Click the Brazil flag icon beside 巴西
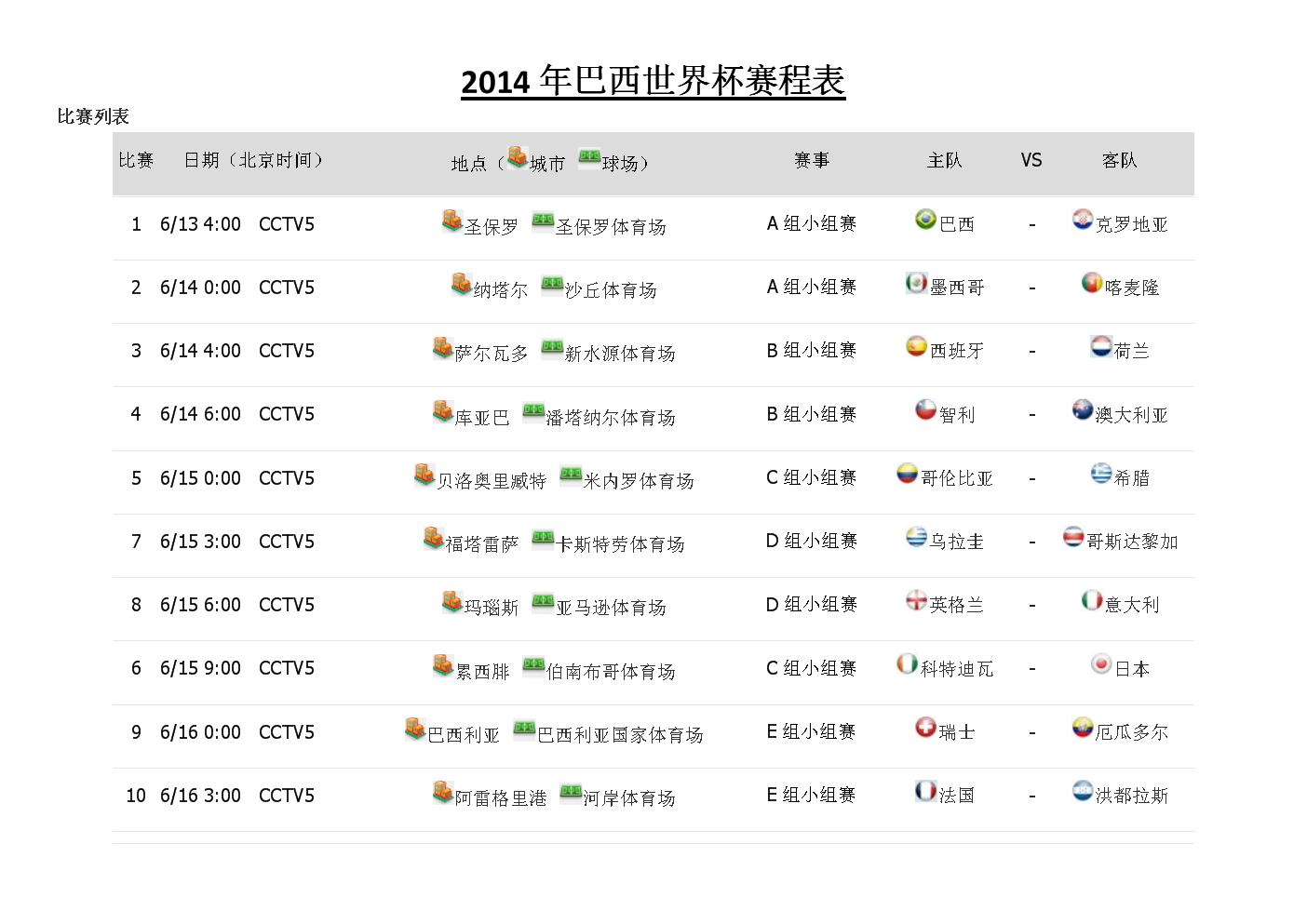 coord(925,220)
